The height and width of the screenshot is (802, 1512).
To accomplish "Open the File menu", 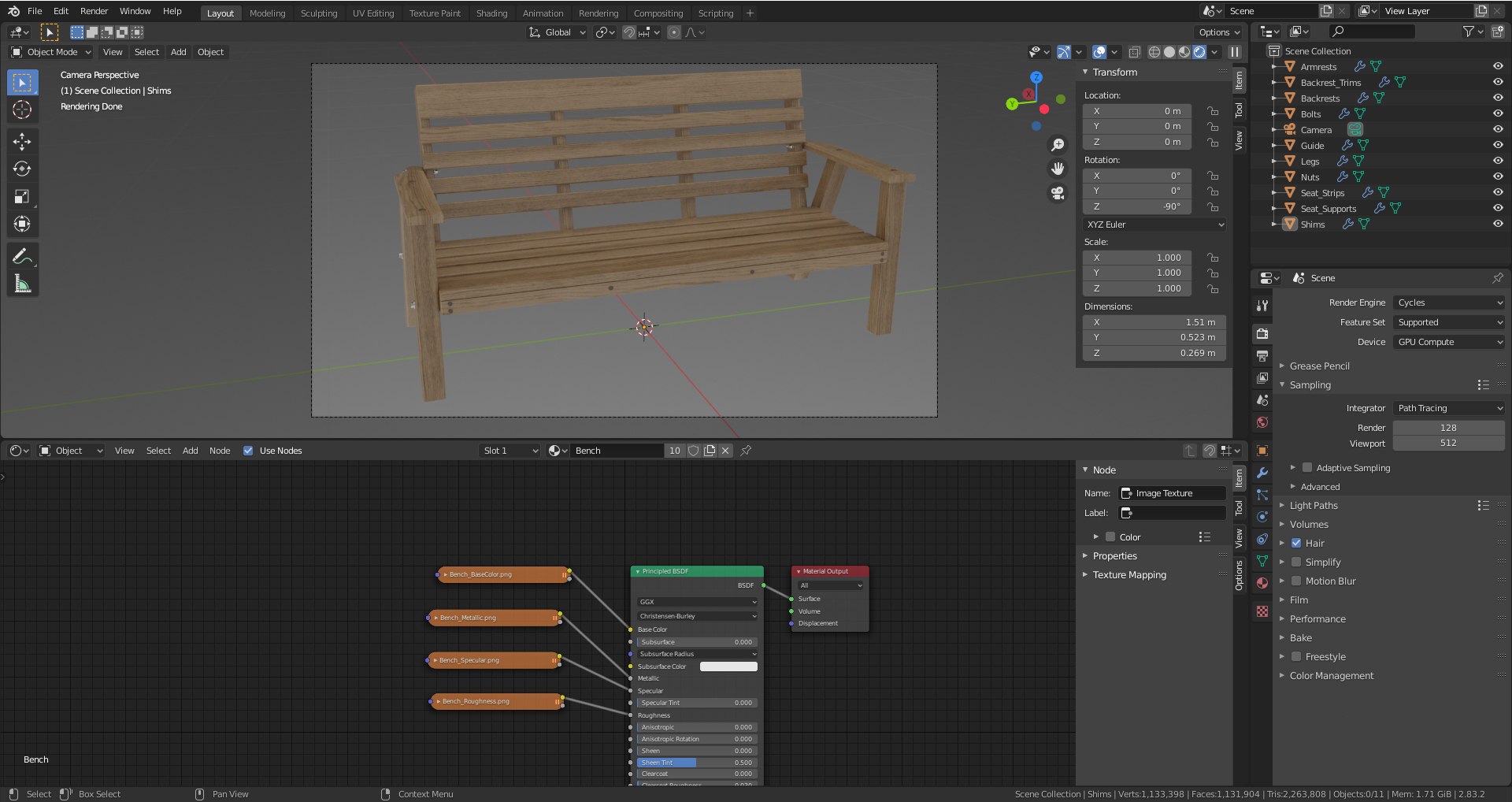I will [35, 11].
